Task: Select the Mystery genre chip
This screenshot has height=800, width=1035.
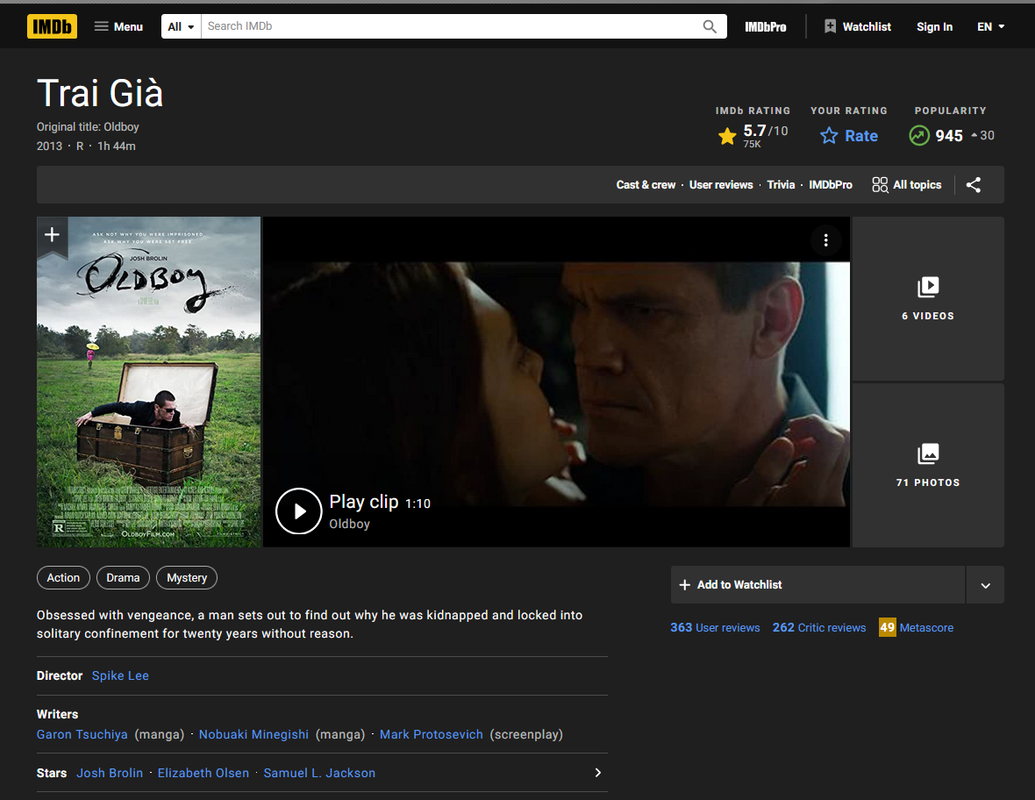Action: pyautogui.click(x=187, y=578)
